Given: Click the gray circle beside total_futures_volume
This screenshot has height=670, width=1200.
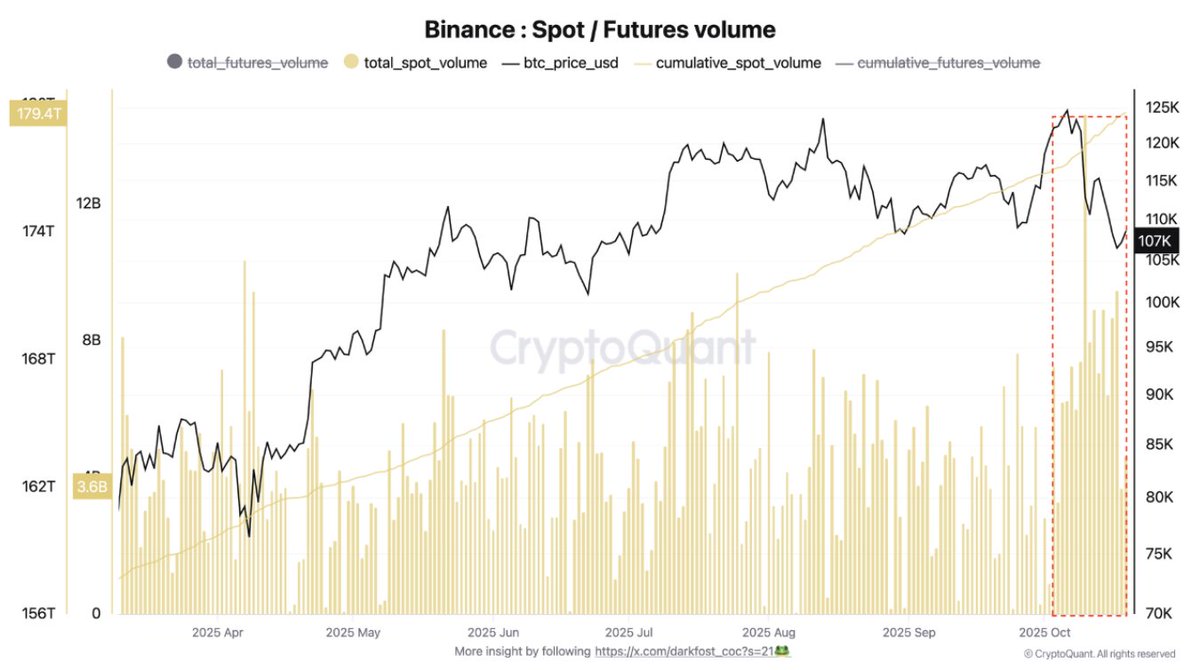Looking at the screenshot, I should [174, 62].
